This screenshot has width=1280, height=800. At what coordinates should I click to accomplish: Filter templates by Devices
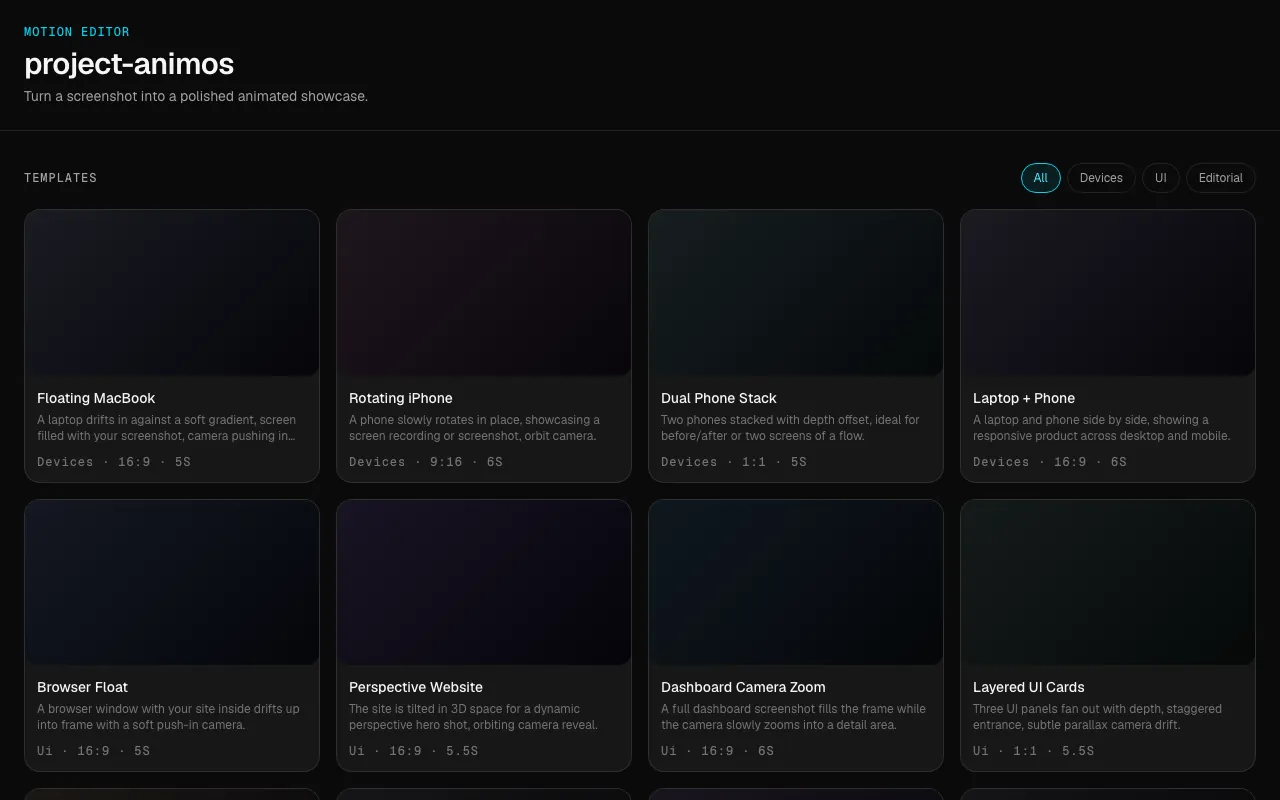coord(1101,178)
